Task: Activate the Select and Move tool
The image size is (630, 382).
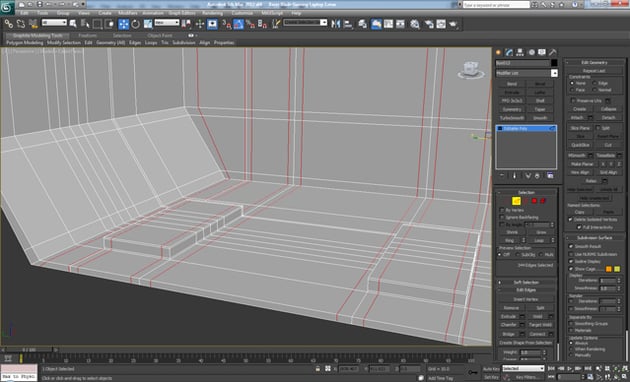Action: tap(123, 24)
